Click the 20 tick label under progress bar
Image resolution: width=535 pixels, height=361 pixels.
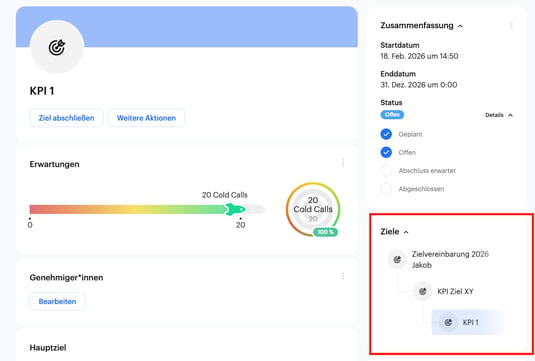(241, 225)
